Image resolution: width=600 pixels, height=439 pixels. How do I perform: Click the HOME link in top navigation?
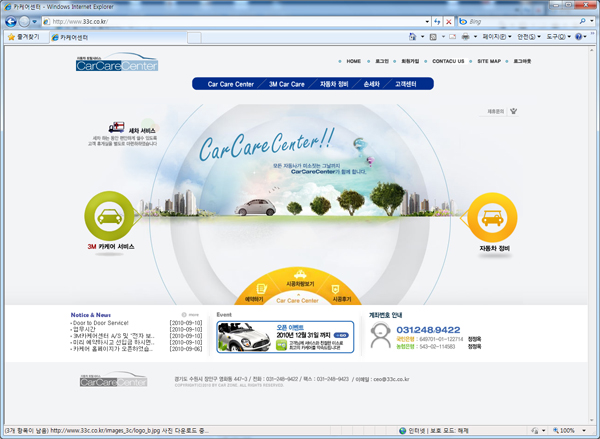(353, 61)
